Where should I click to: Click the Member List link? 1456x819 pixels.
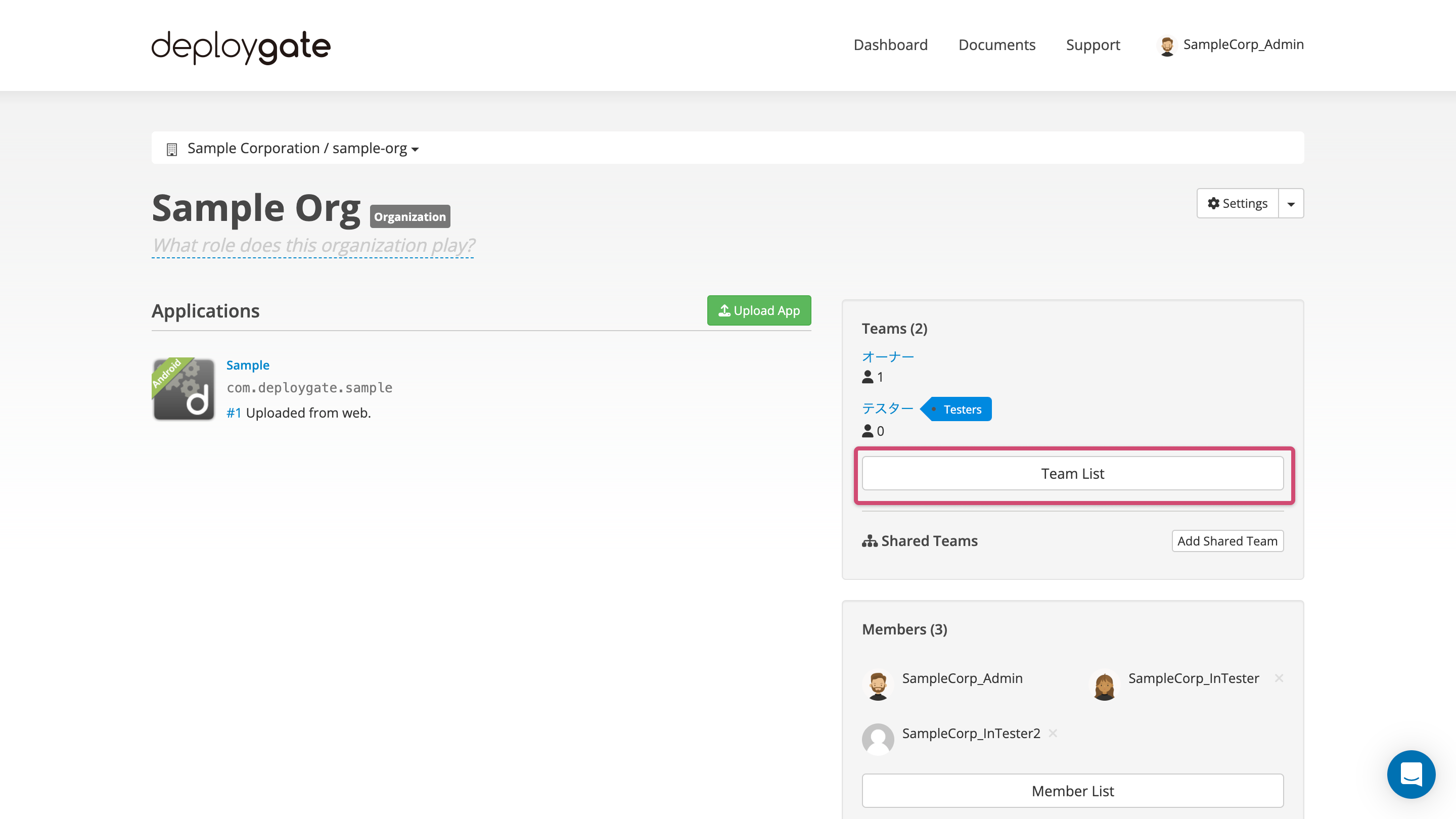(1073, 791)
